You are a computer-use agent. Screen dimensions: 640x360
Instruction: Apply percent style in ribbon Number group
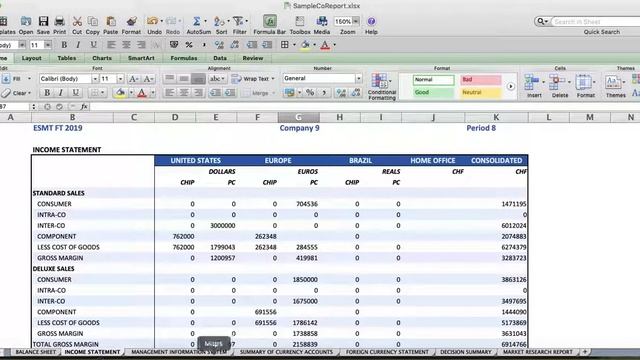(x=310, y=93)
